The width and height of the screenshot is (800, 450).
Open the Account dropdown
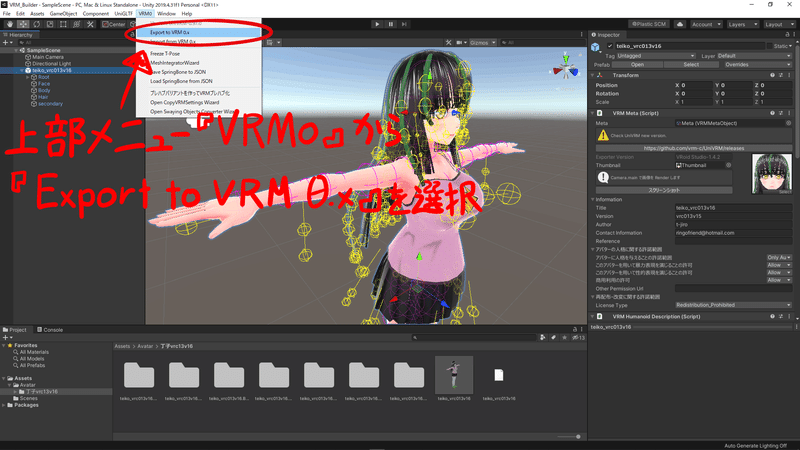(x=706, y=24)
